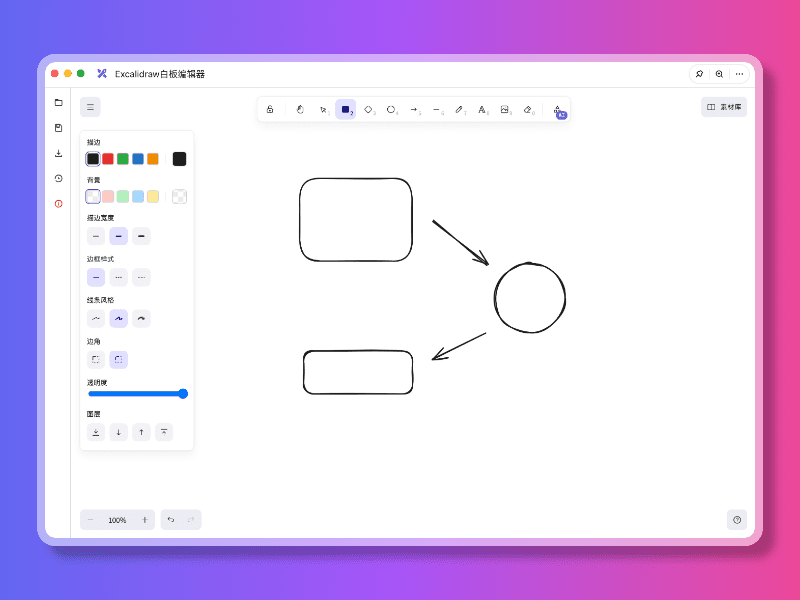Select the Insert image tool
This screenshot has height=600, width=800.
[x=505, y=110]
